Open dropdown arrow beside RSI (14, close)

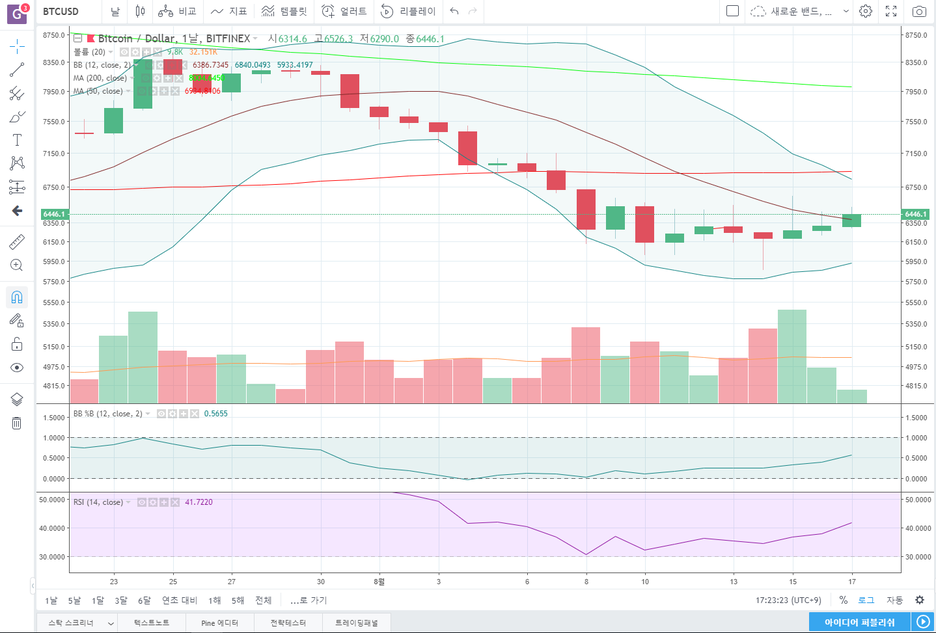pyautogui.click(x=128, y=502)
